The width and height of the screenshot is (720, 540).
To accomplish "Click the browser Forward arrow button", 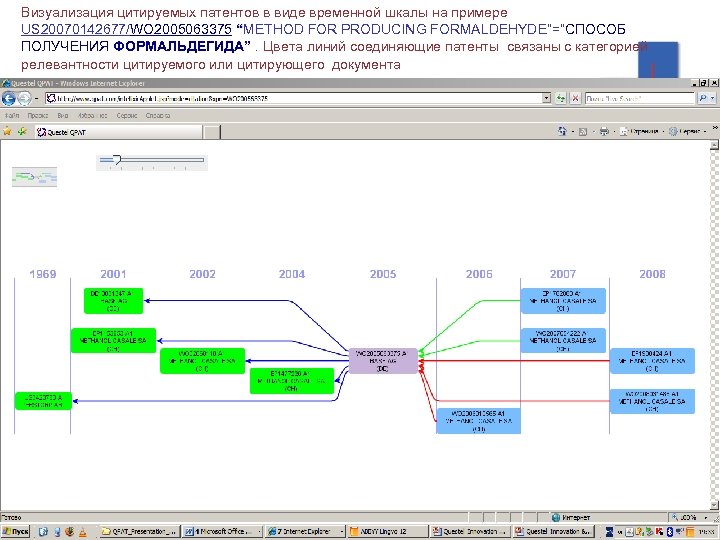I will (x=24, y=98).
